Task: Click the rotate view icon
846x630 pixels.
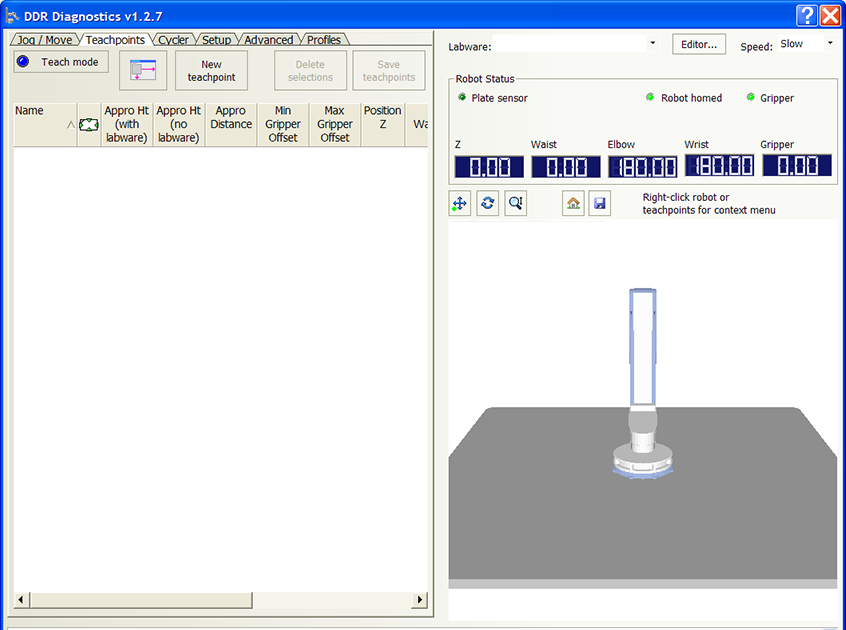Action: pos(487,203)
